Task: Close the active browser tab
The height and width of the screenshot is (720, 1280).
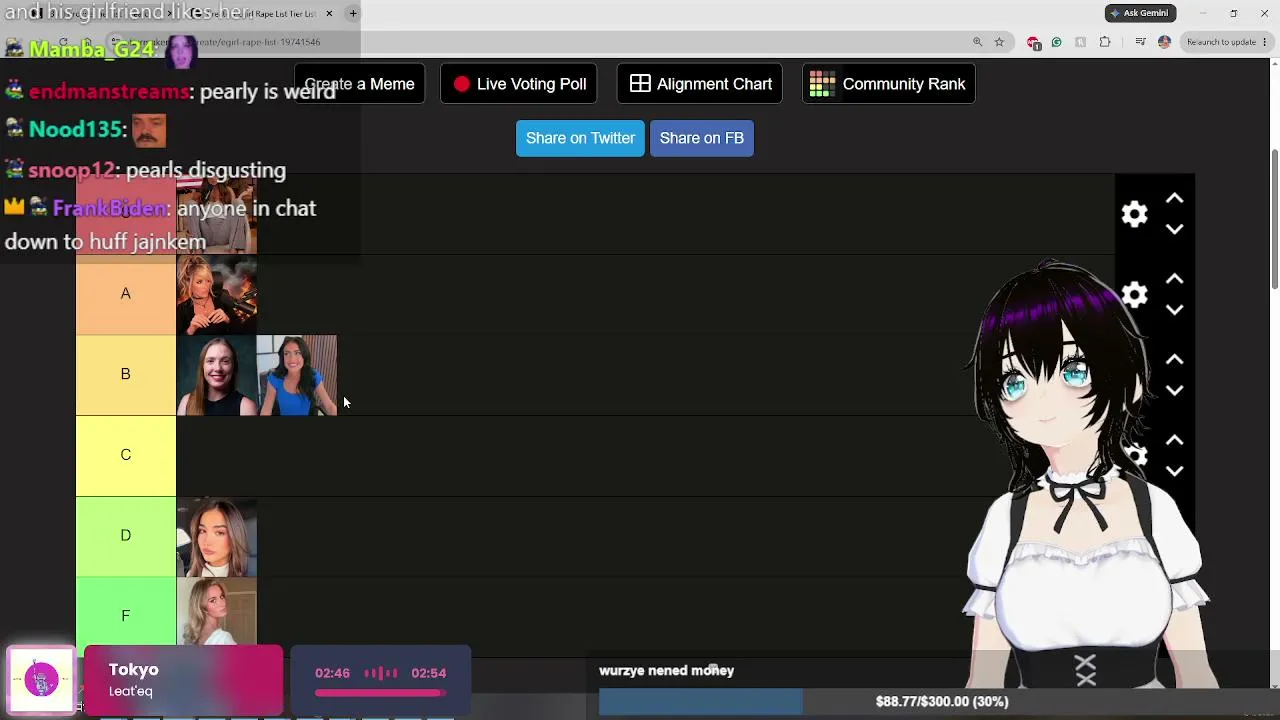Action: tap(329, 13)
